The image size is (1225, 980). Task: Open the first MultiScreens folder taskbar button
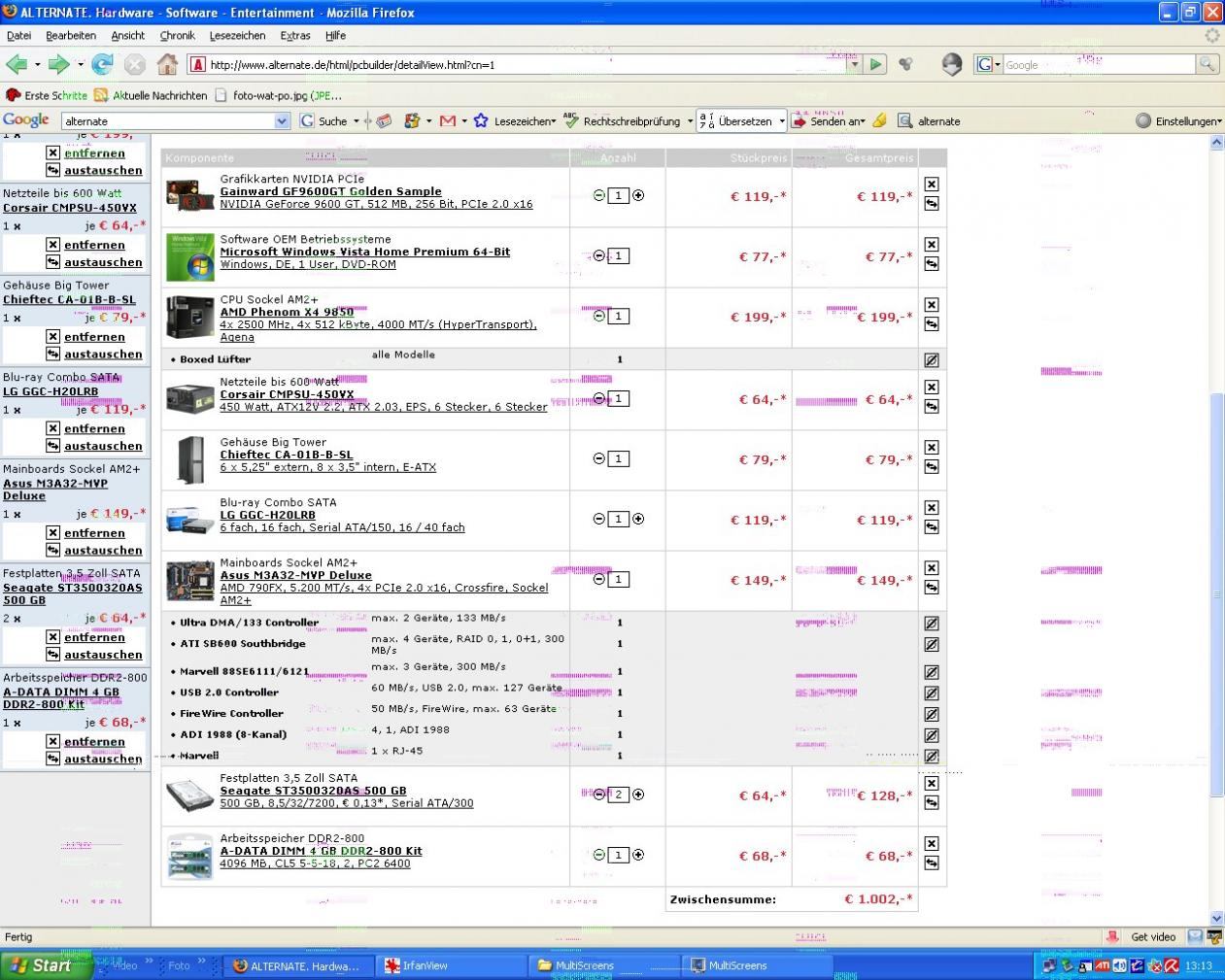604,965
